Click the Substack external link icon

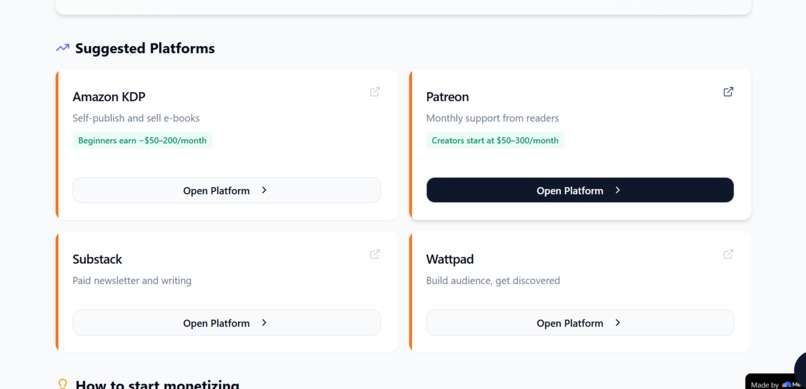pyautogui.click(x=375, y=254)
